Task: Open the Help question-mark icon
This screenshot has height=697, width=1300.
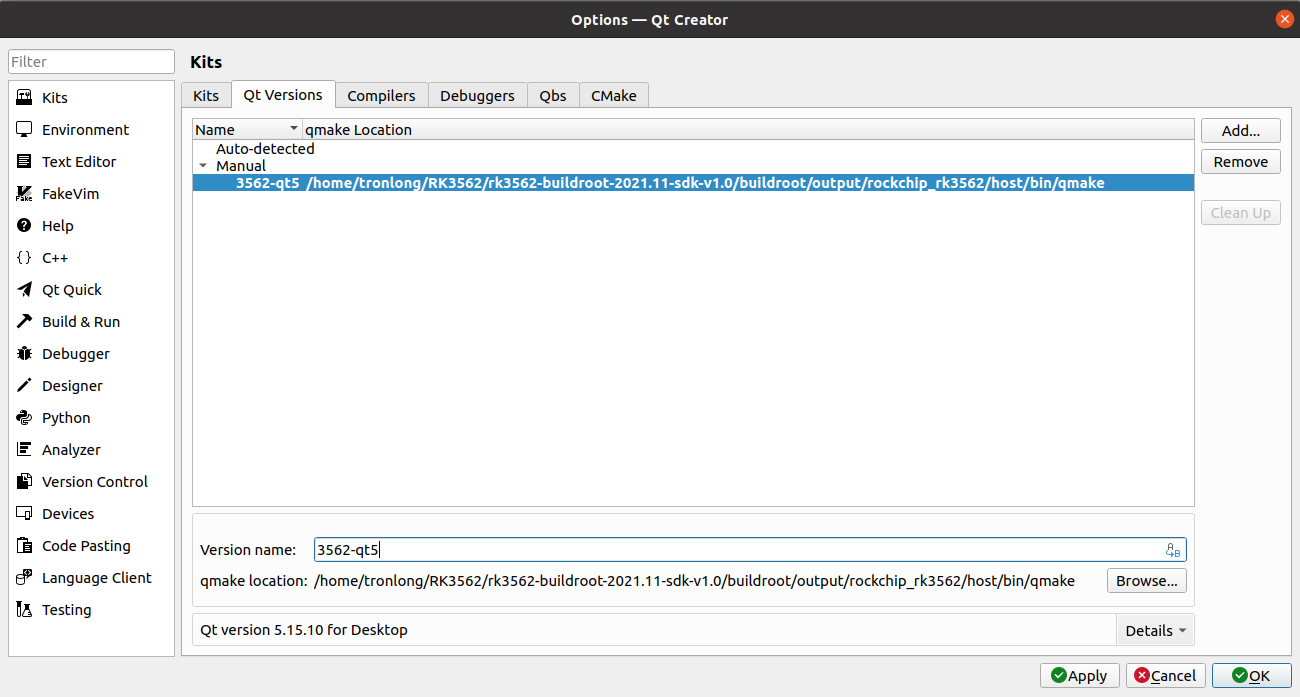Action: 25,226
